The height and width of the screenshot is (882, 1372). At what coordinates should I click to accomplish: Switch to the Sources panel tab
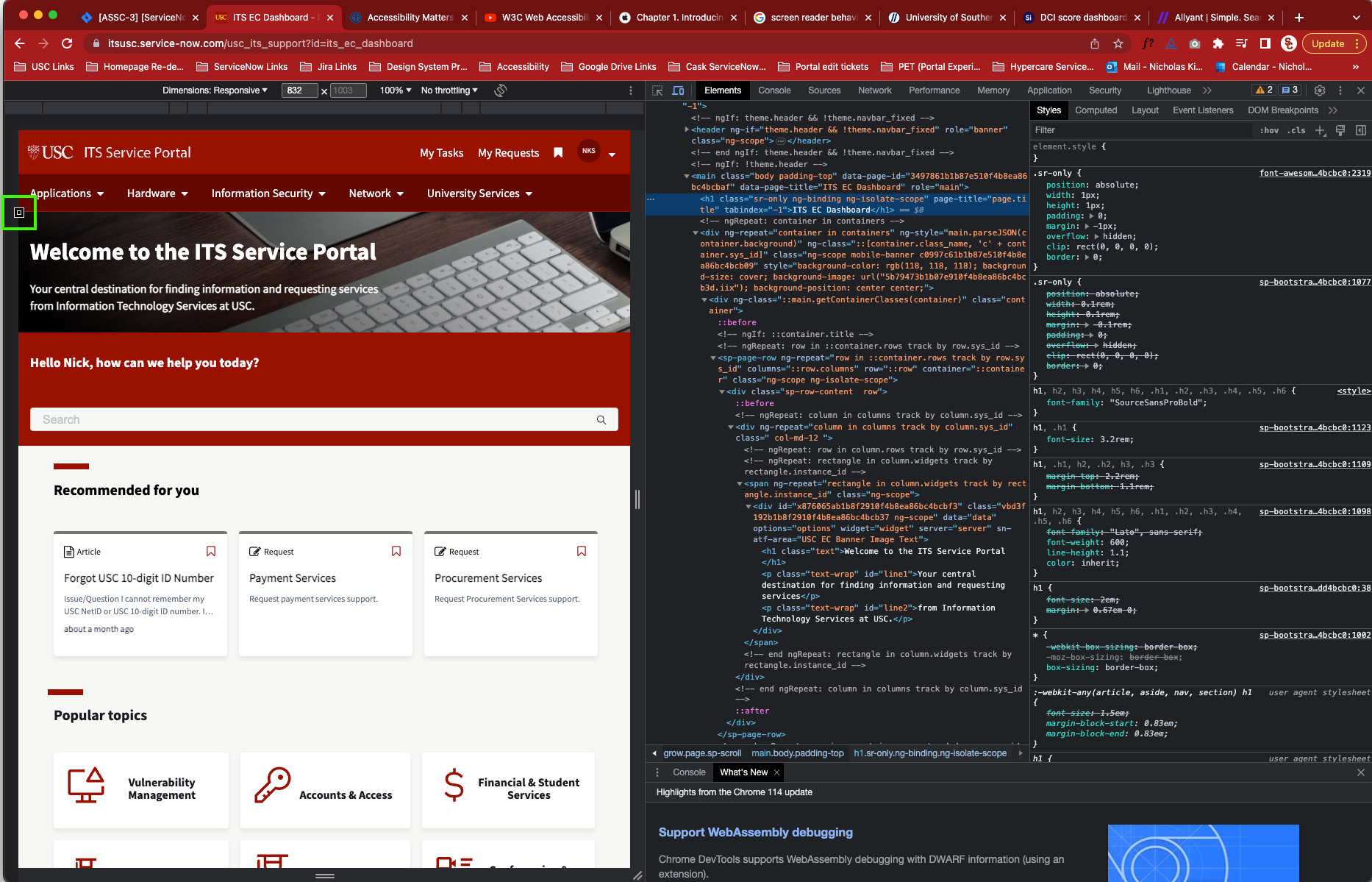(x=824, y=90)
